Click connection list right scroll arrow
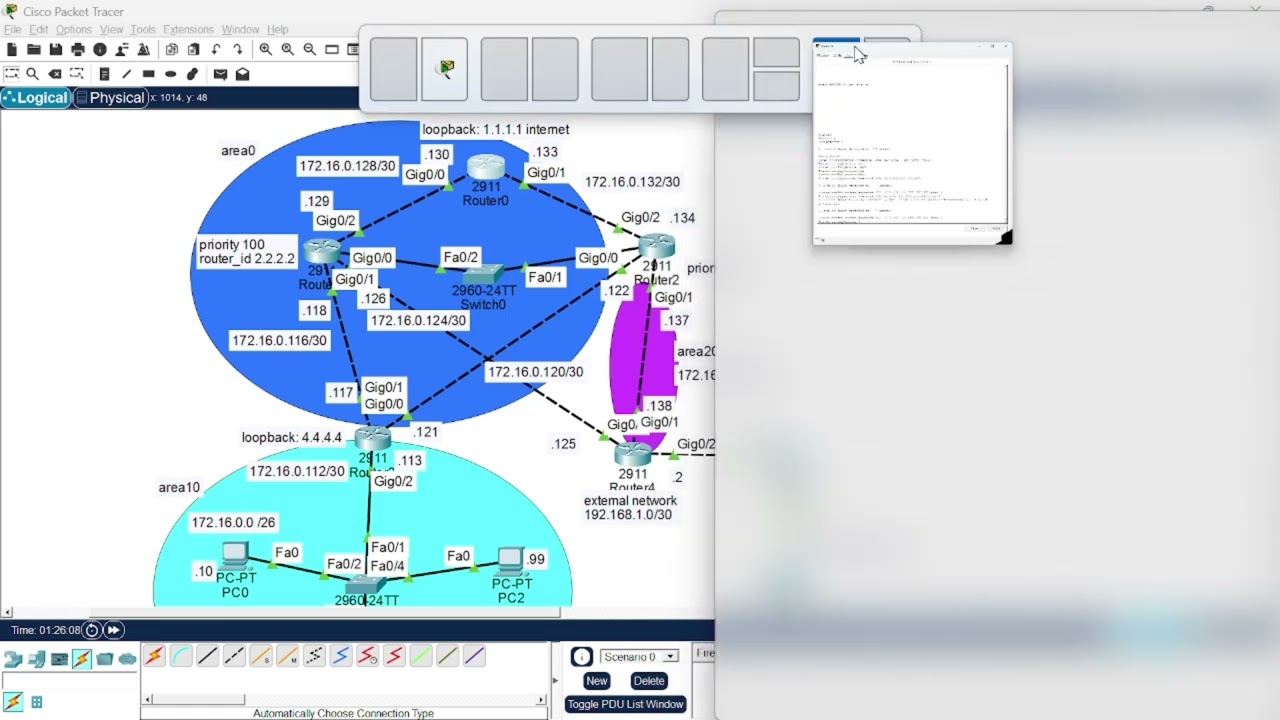Screen dimensions: 1280x720 pos(542,700)
